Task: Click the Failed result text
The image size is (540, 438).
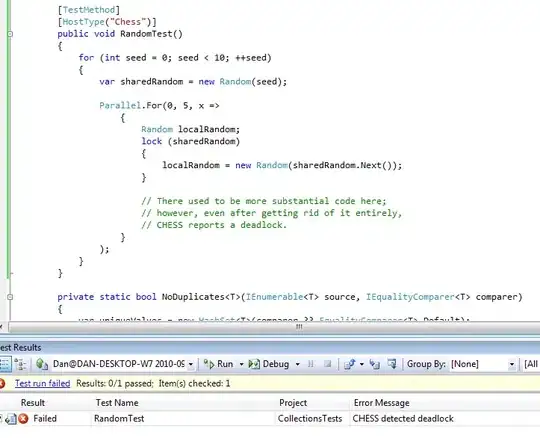Action: pos(45,418)
